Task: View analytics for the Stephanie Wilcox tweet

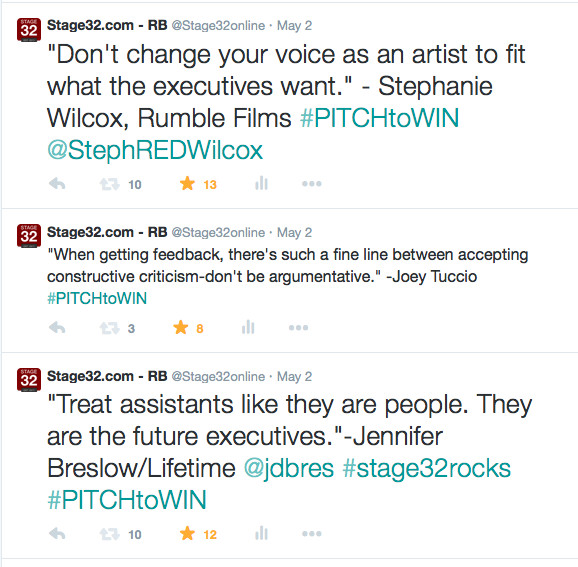Action: tap(261, 183)
